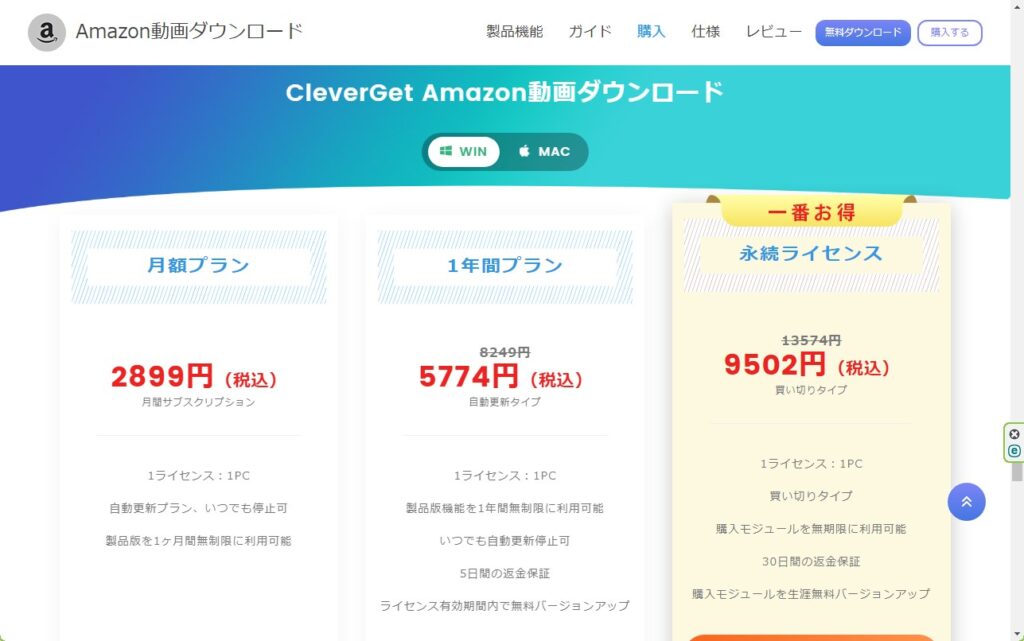Click the green 'e' side widget icon
Viewport: 1024px width, 641px height.
tap(1014, 451)
